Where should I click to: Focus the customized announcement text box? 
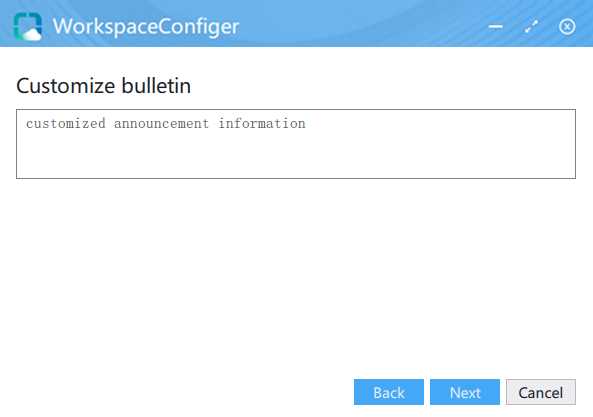pos(296,144)
